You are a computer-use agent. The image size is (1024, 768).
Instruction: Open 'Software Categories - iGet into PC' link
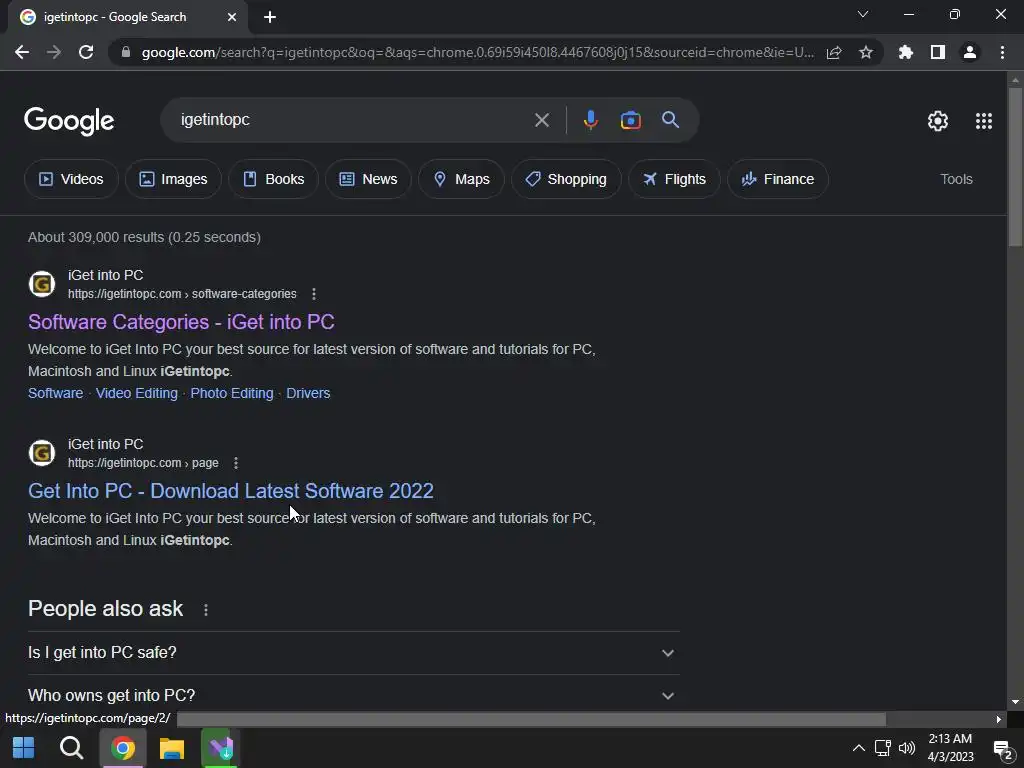[181, 322]
